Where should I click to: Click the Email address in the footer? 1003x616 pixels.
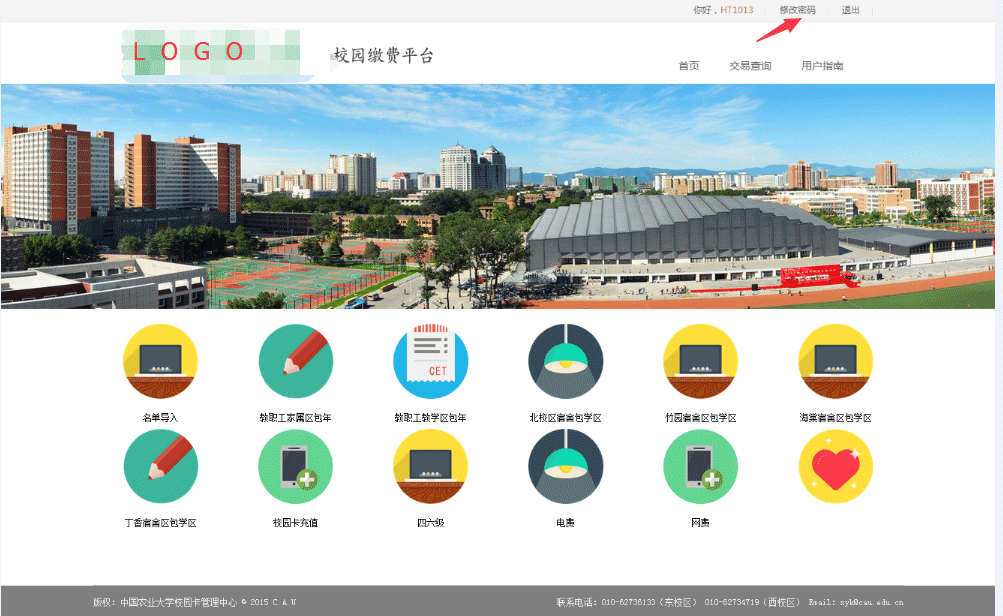[856, 602]
